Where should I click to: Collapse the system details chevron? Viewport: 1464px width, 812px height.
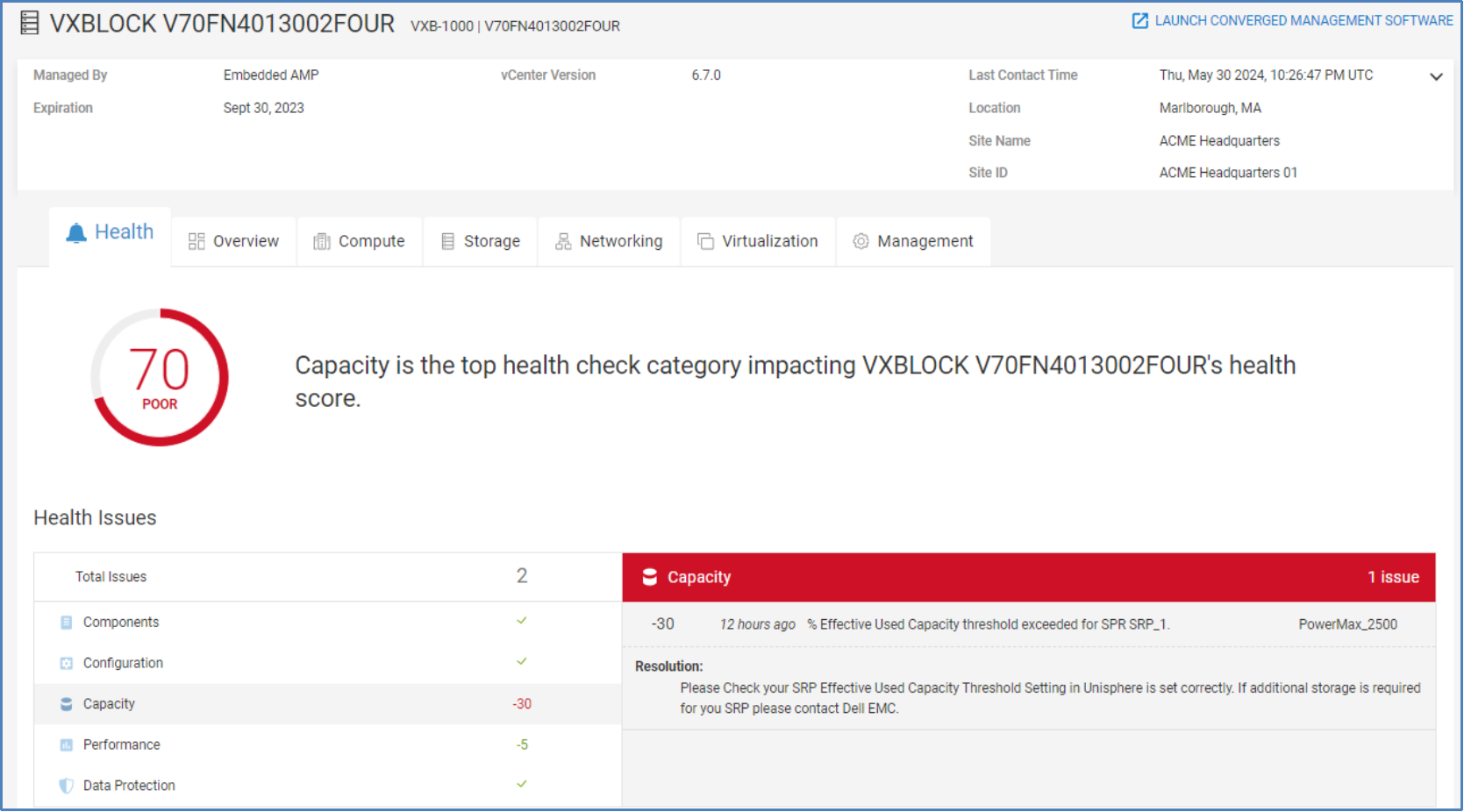point(1436,76)
